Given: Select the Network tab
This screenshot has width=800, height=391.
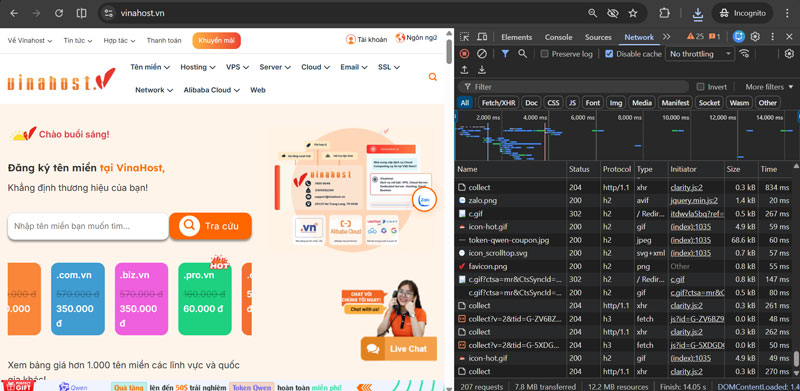Looking at the screenshot, I should [x=639, y=37].
